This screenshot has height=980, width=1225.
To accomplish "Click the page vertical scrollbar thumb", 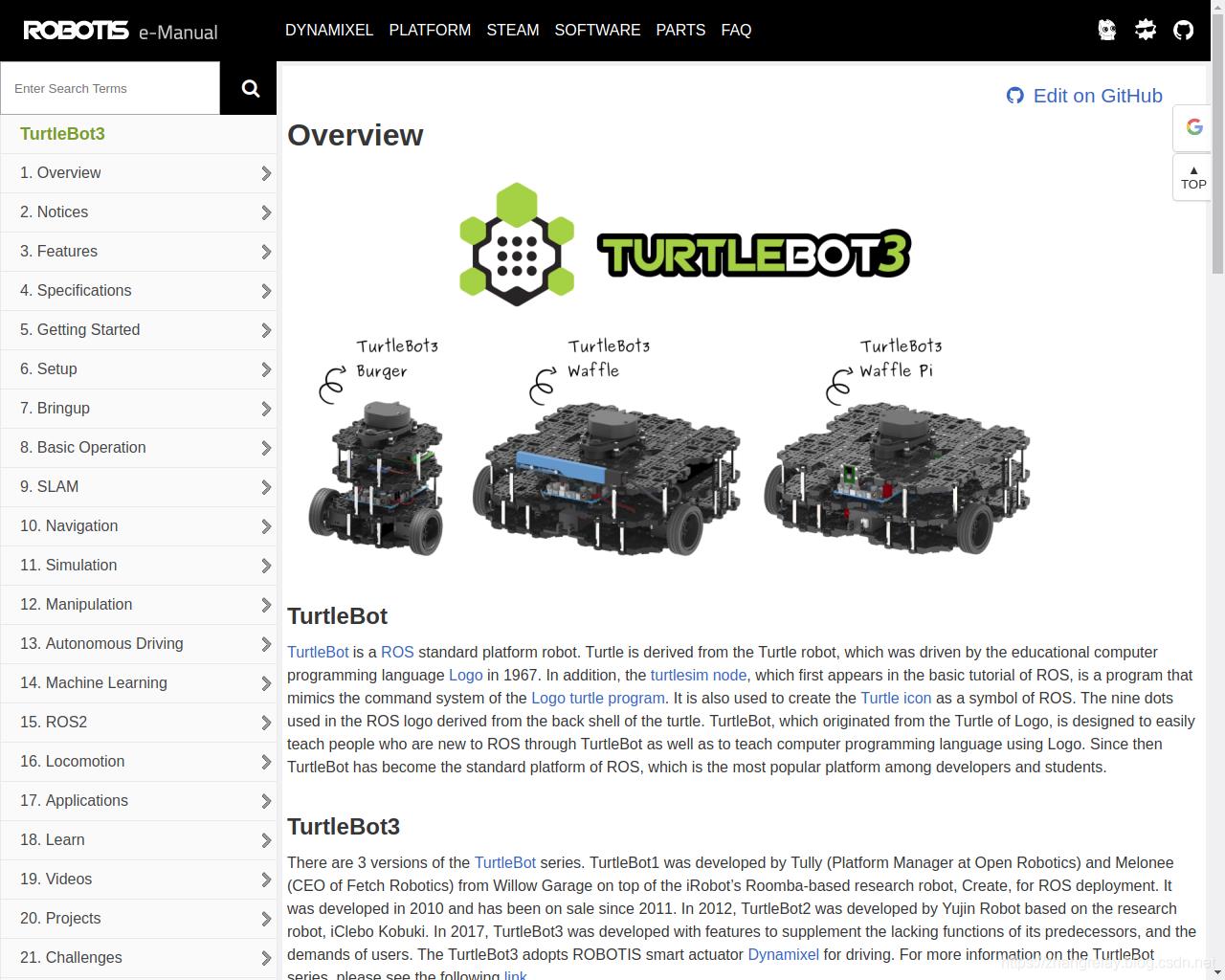I will click(x=1218, y=142).
